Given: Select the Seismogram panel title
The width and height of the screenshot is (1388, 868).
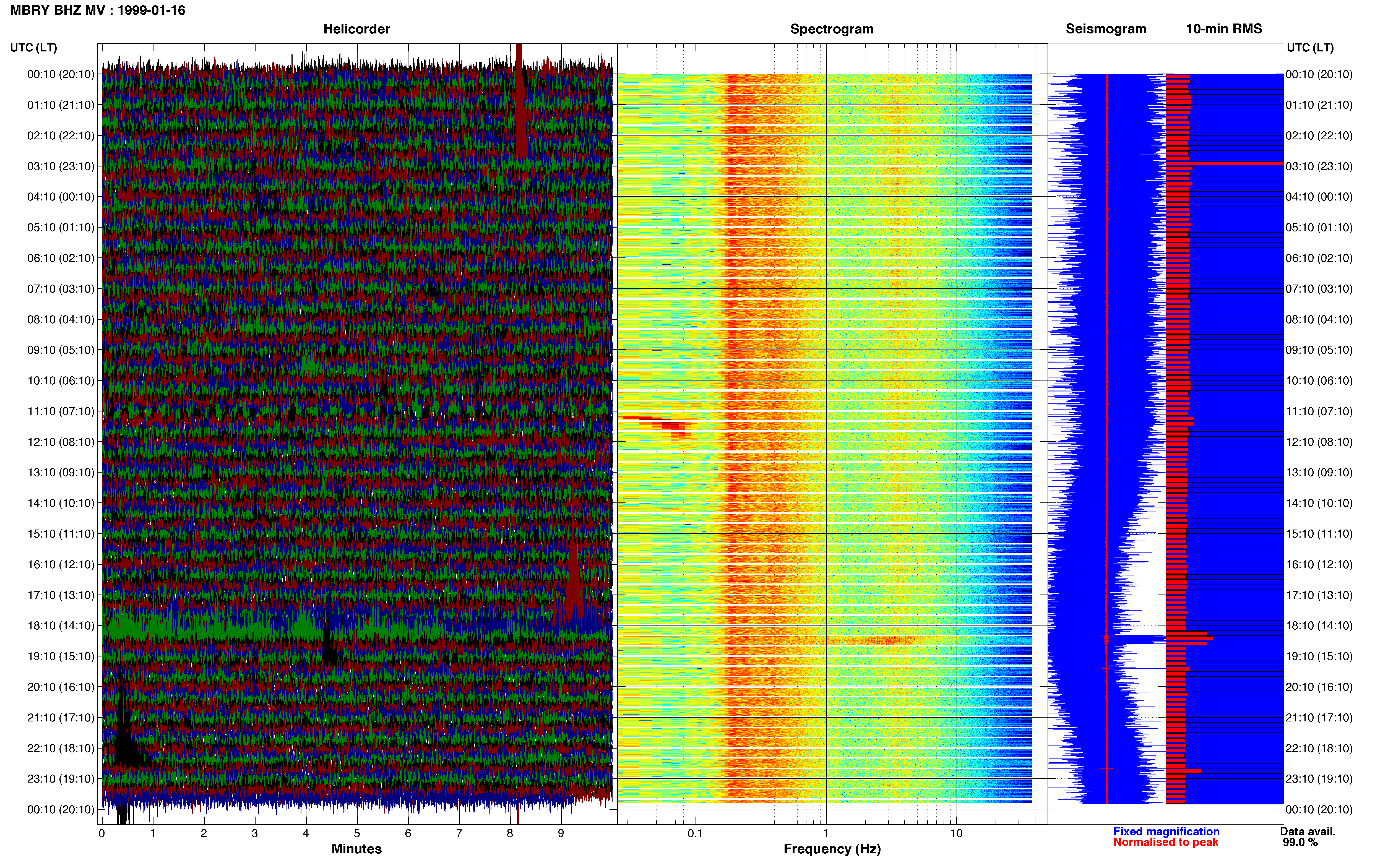Looking at the screenshot, I should click(1106, 29).
